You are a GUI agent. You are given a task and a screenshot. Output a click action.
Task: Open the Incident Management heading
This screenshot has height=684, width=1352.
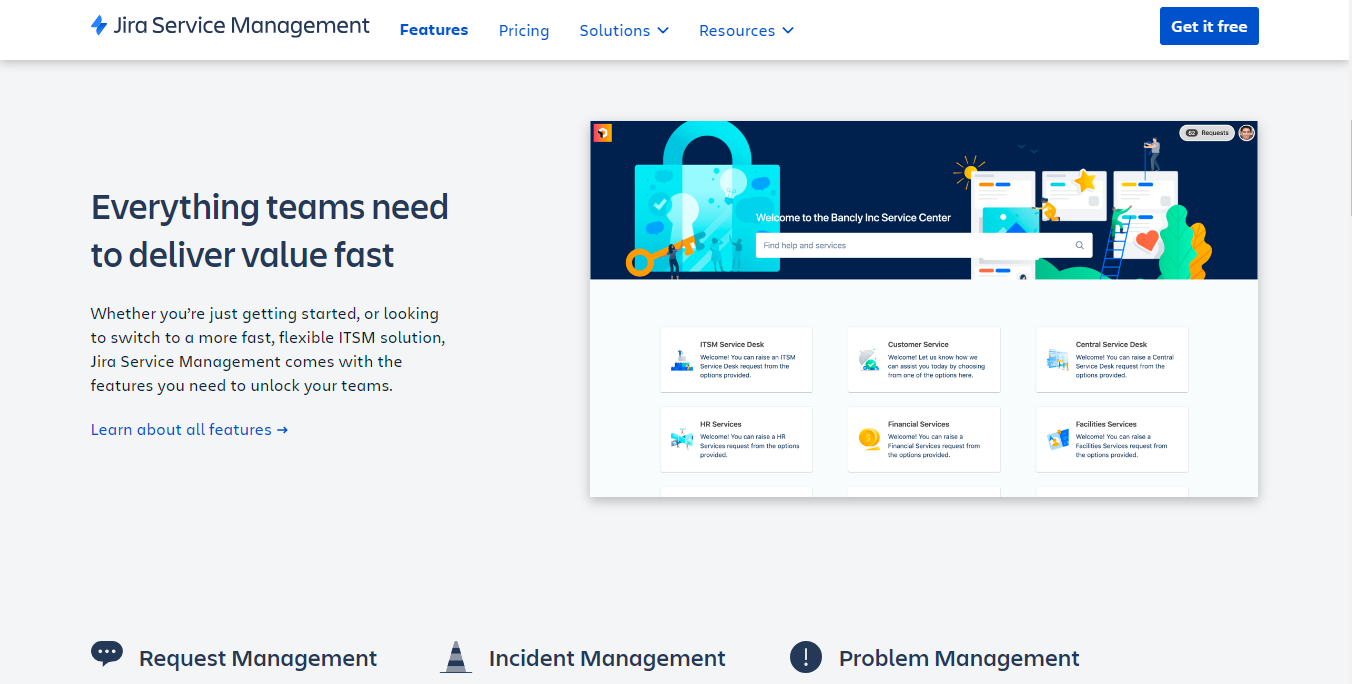[x=607, y=659]
